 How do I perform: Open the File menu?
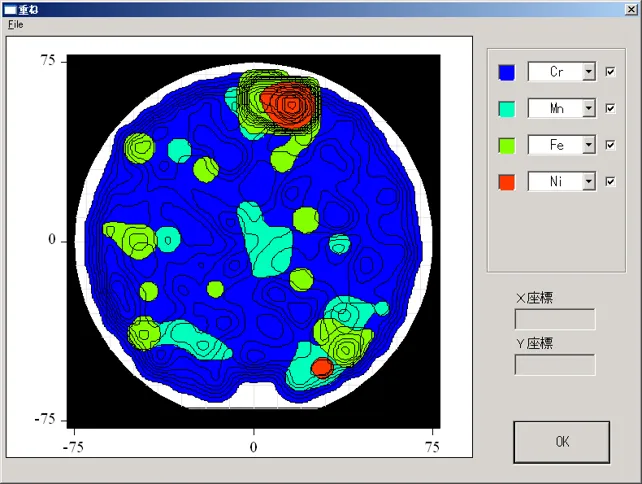pos(14,24)
